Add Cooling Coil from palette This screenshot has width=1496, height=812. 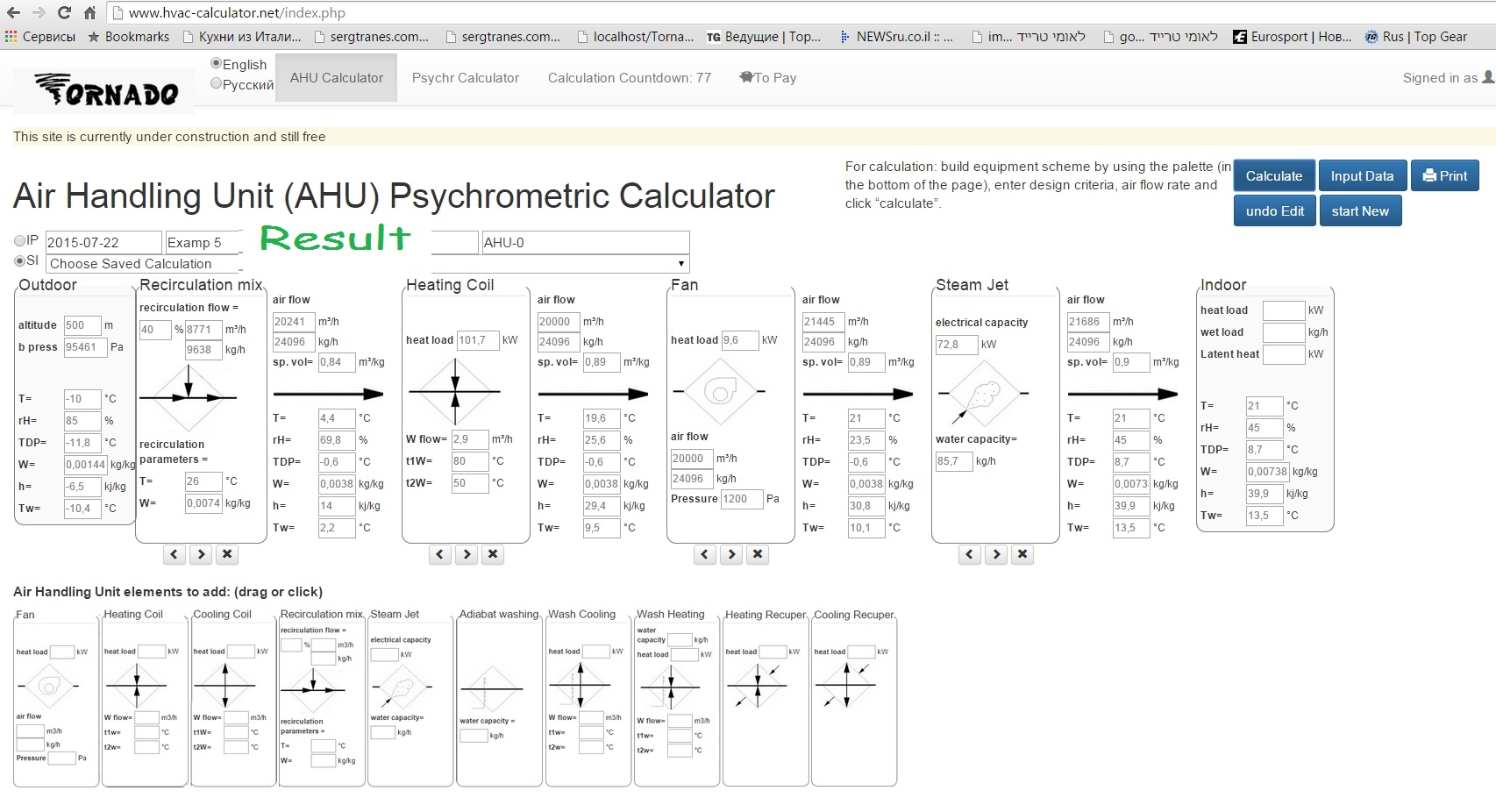(233, 697)
